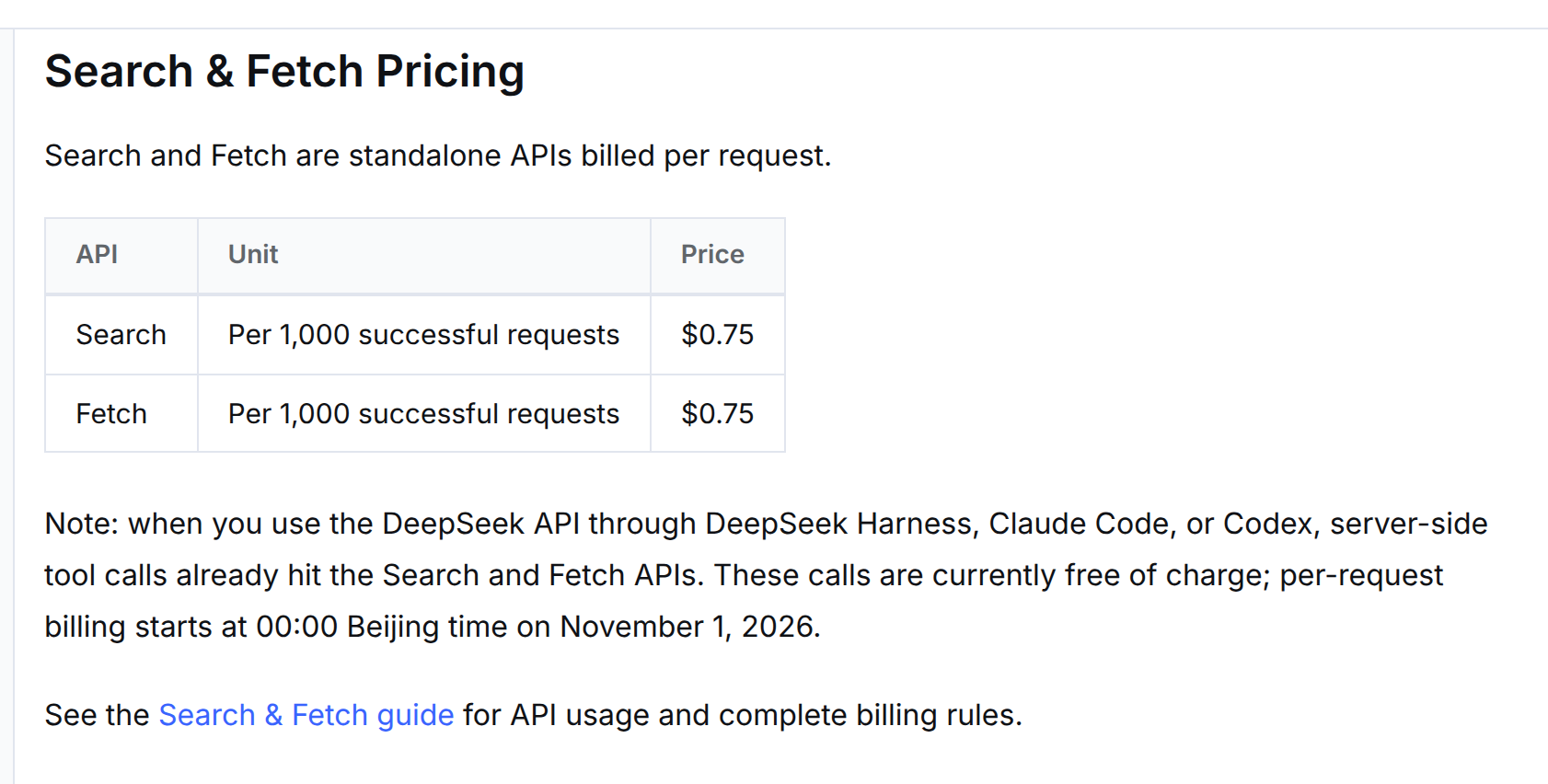Click the 'November 1, 2026' date text

687,627
